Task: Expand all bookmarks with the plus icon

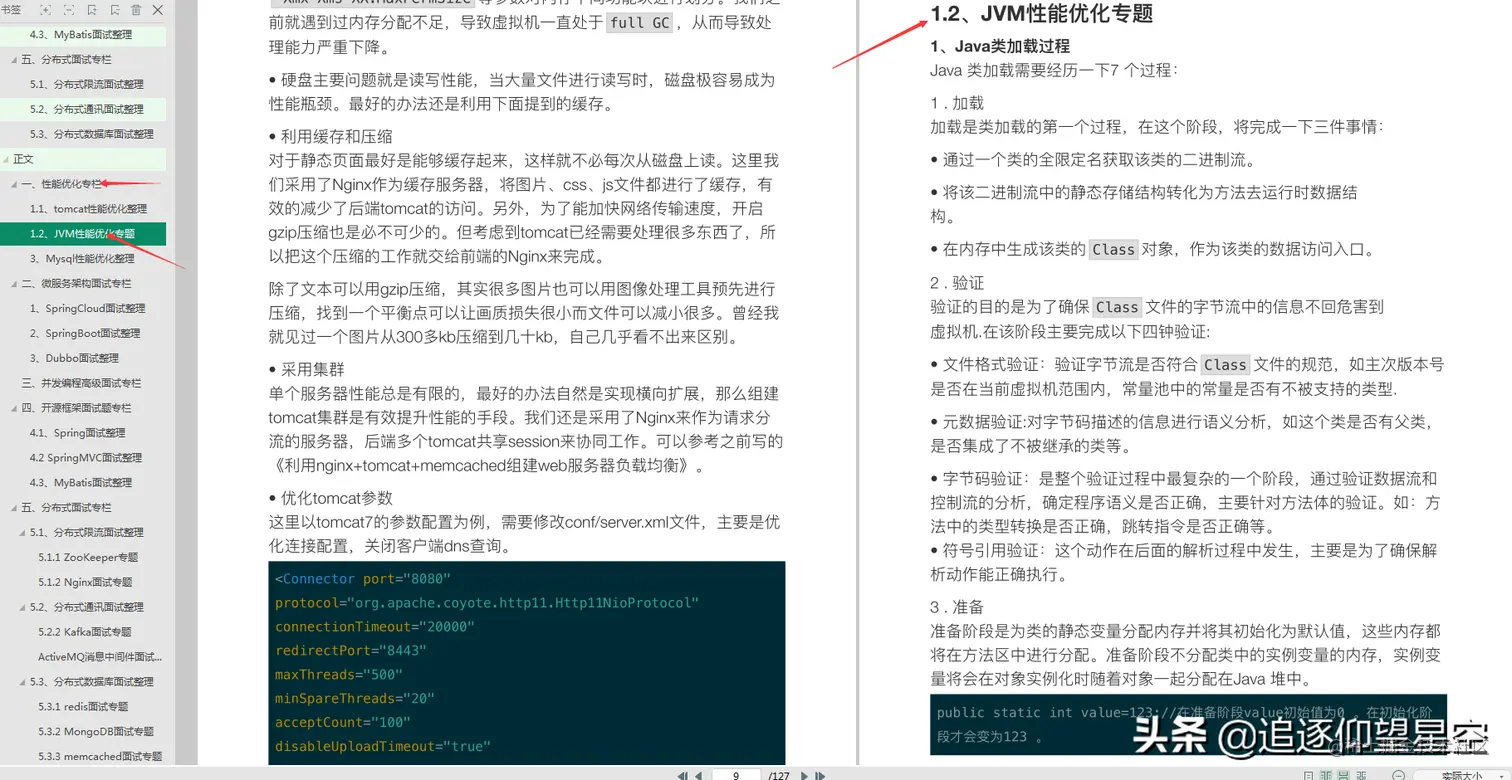Action: (x=46, y=10)
